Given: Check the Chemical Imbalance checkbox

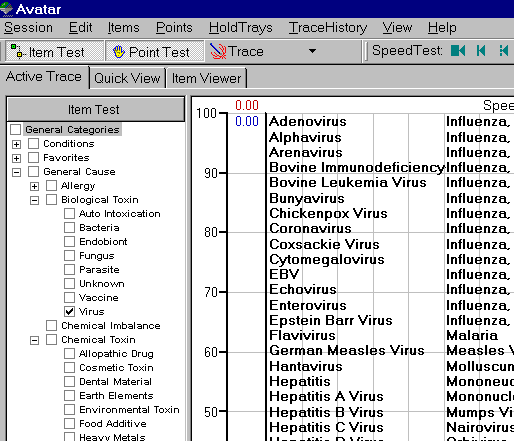Looking at the screenshot, I should coord(51,325).
